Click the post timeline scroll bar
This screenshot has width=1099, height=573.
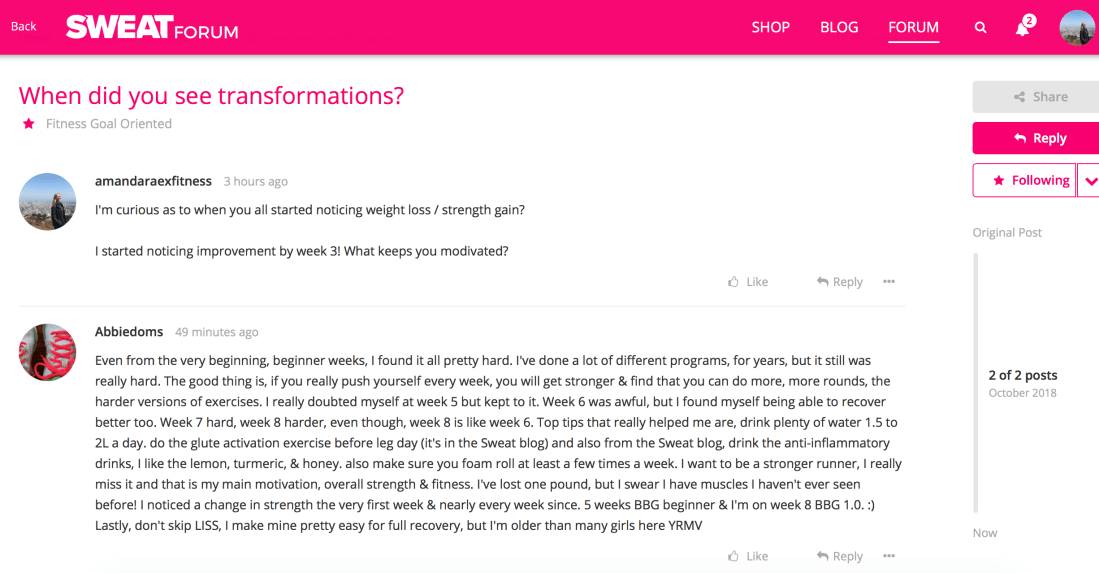[976, 380]
